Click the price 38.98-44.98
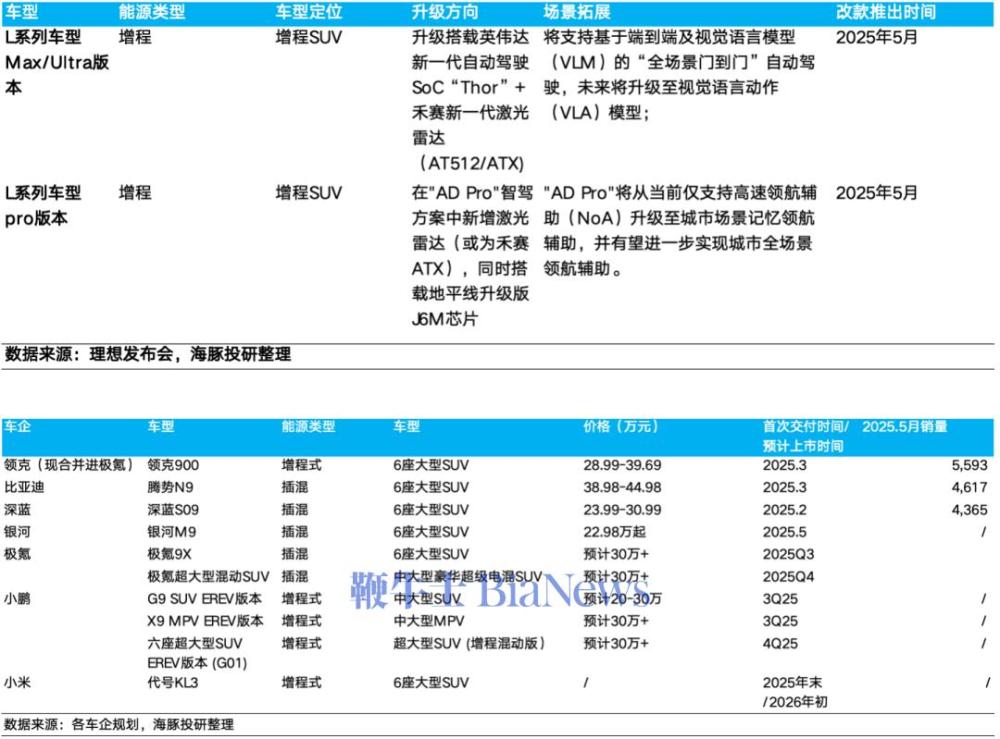Viewport: 1000px width, 739px height. 622,487
